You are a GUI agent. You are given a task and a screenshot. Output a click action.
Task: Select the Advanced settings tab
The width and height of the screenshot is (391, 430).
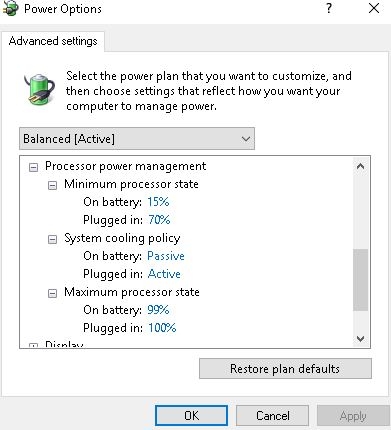[x=53, y=41]
